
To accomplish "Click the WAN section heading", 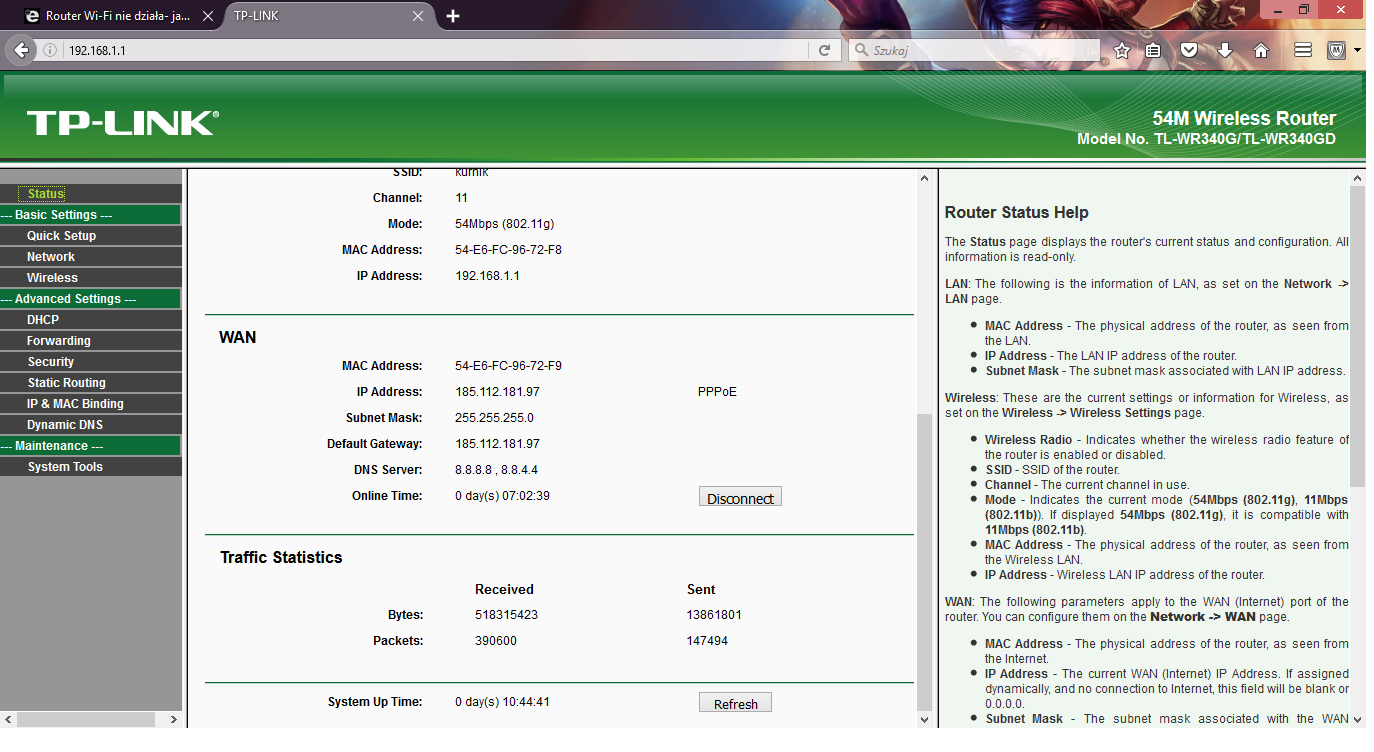I will (x=237, y=338).
